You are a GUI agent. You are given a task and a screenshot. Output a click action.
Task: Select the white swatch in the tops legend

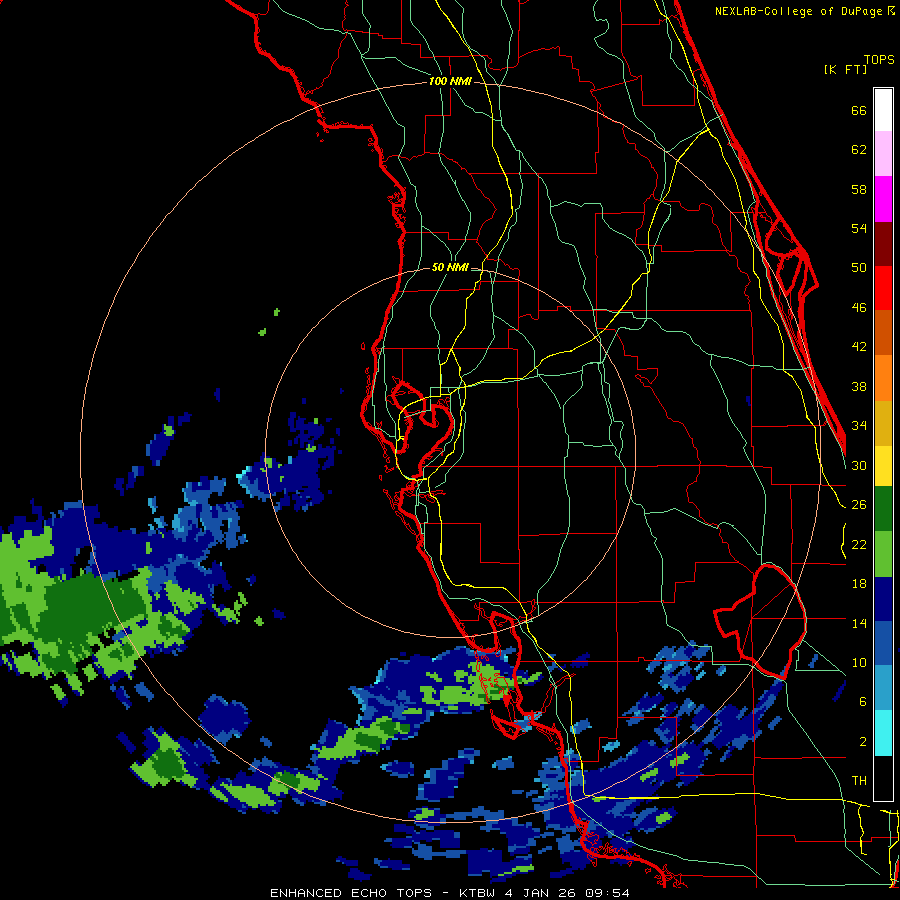[x=883, y=110]
